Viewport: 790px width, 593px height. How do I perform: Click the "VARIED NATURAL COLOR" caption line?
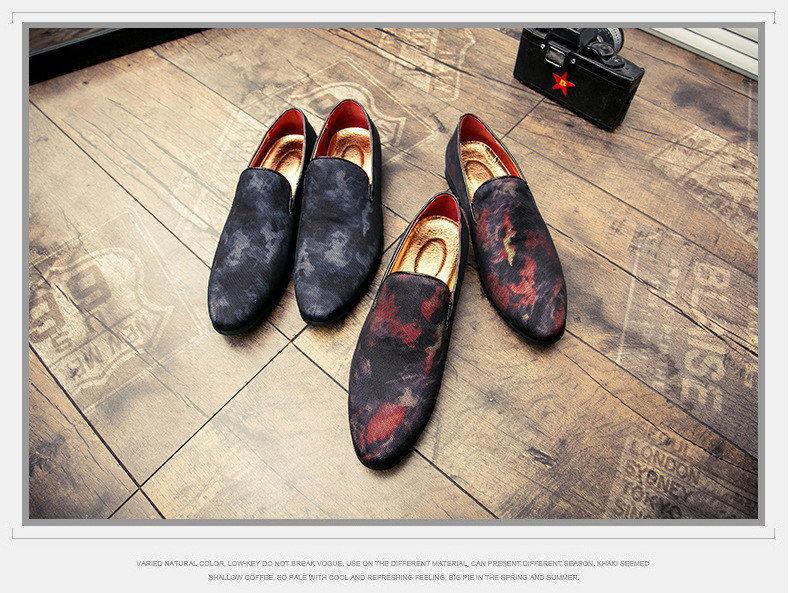(393, 563)
